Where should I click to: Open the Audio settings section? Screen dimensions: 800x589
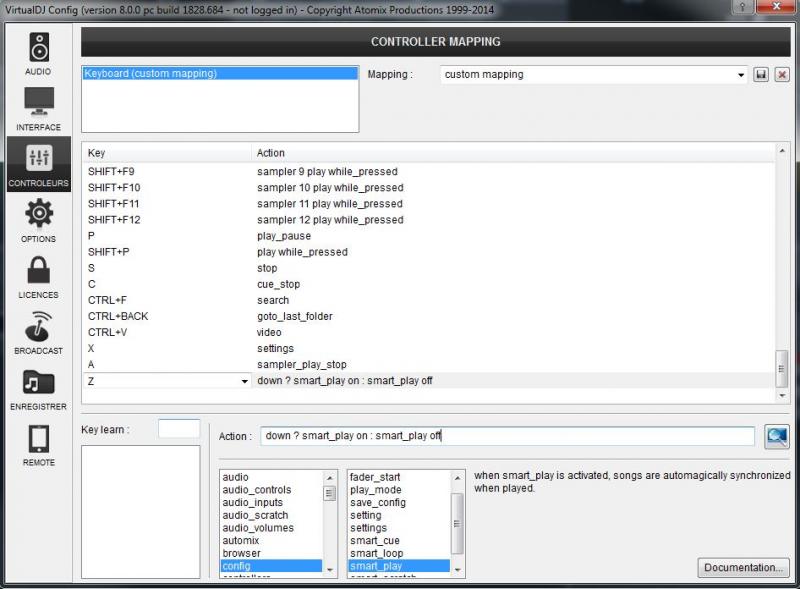[38, 53]
